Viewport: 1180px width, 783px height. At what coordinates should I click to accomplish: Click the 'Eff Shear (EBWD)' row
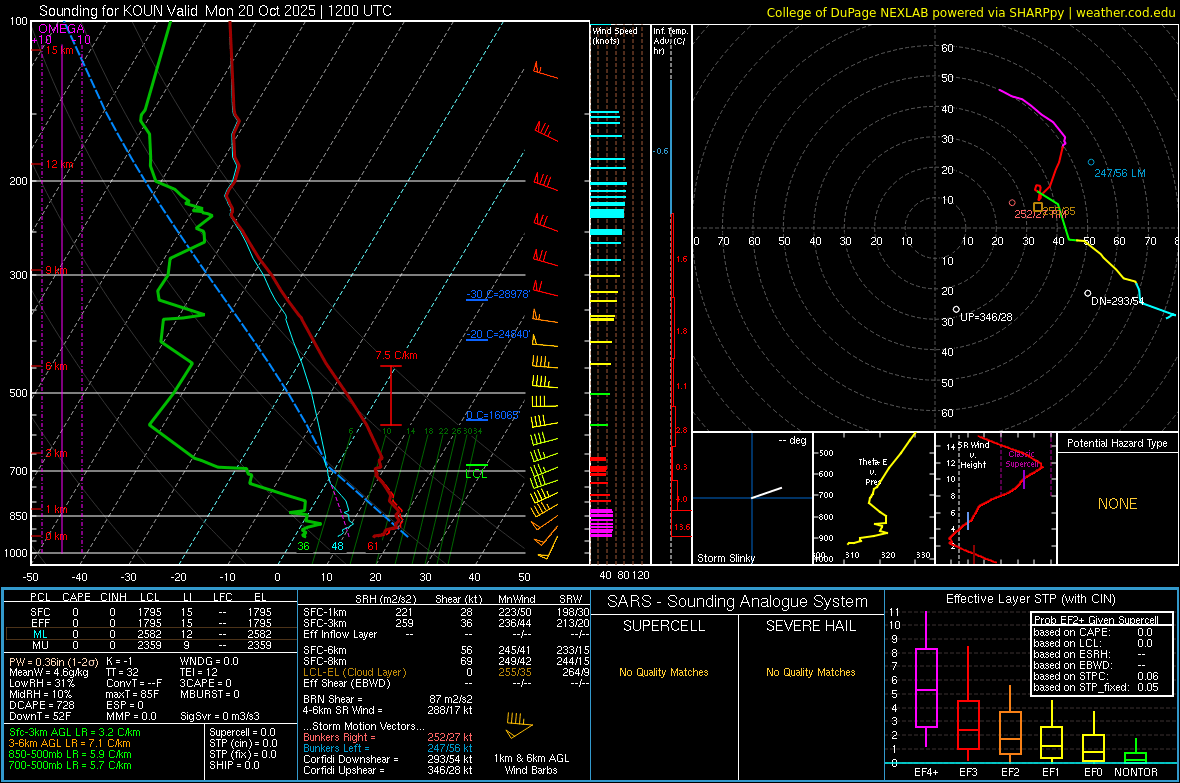pyautogui.click(x=446, y=683)
